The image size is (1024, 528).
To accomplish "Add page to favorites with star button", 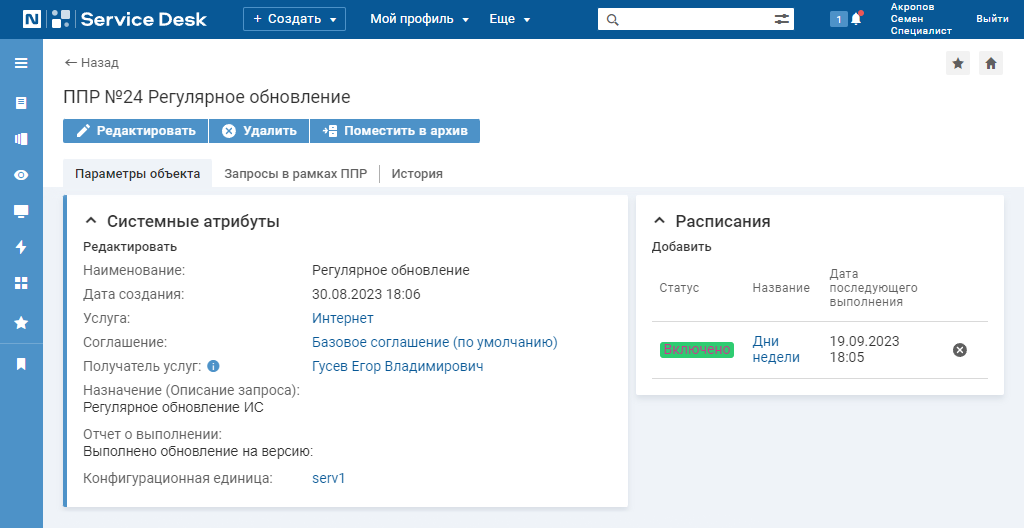I will (x=958, y=63).
